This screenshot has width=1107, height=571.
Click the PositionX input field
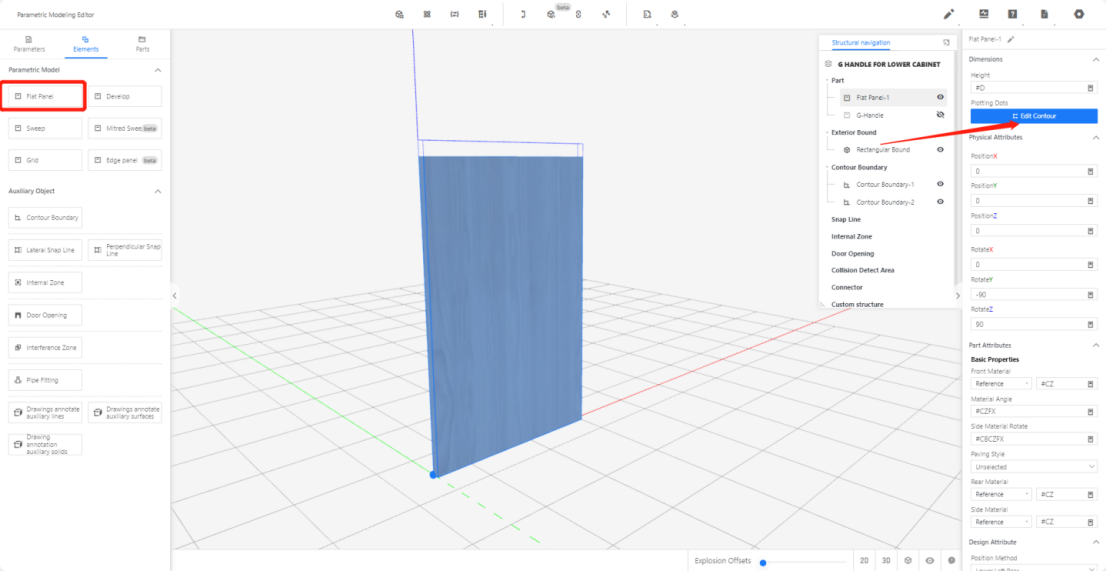1027,171
